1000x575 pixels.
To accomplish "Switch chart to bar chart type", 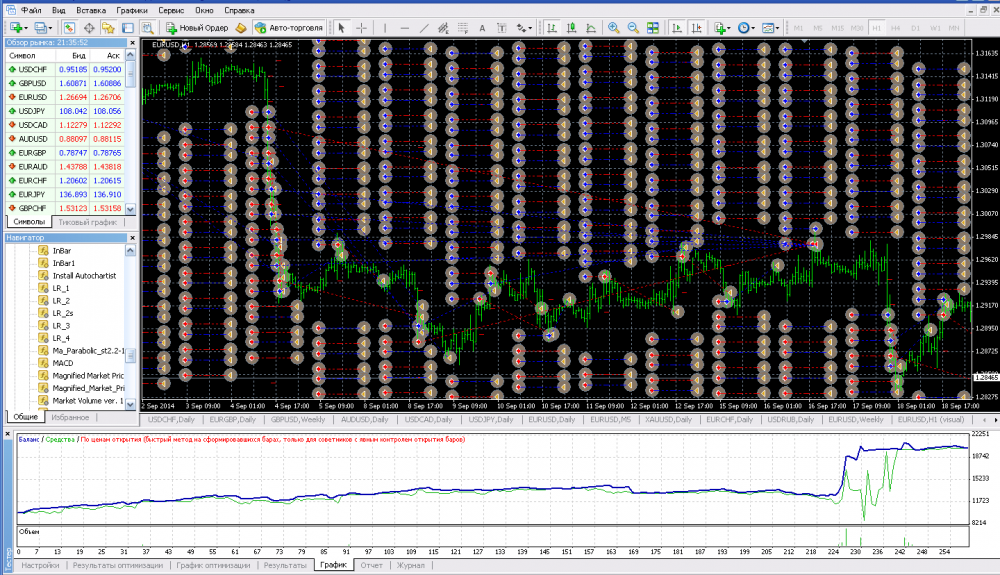I will 552,27.
